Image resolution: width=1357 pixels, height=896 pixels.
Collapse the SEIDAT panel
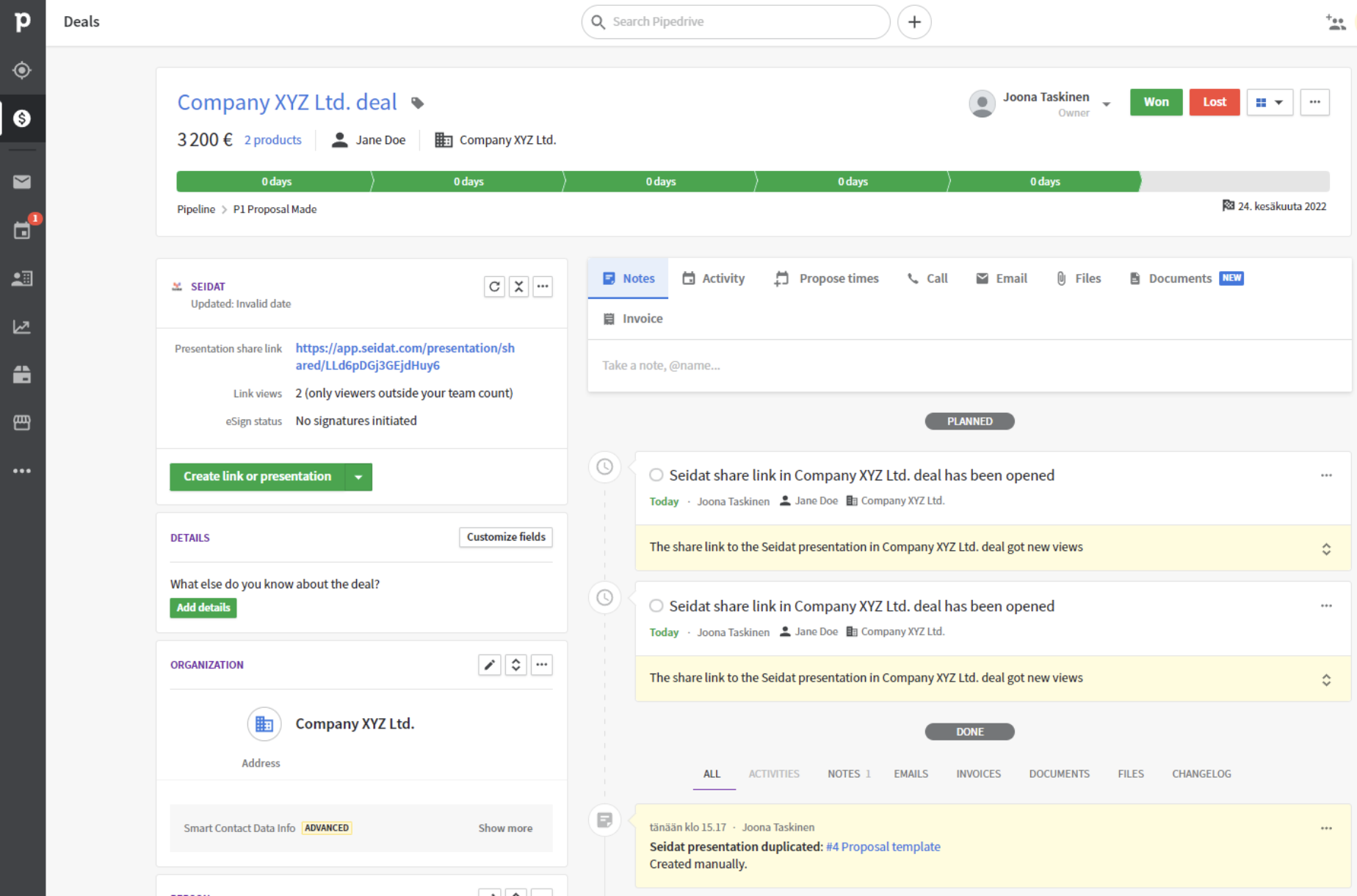(x=518, y=286)
